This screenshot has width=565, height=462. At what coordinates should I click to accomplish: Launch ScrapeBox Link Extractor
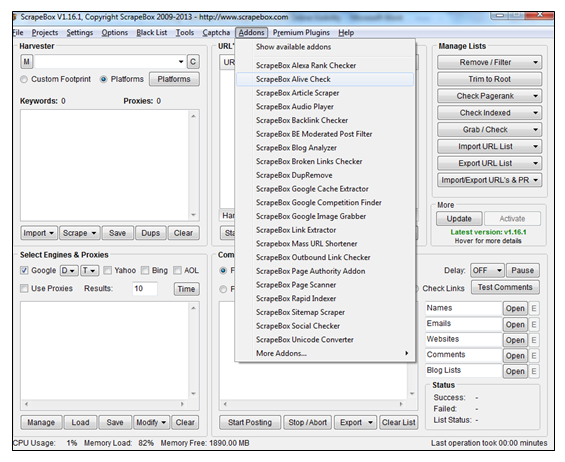click(324, 230)
